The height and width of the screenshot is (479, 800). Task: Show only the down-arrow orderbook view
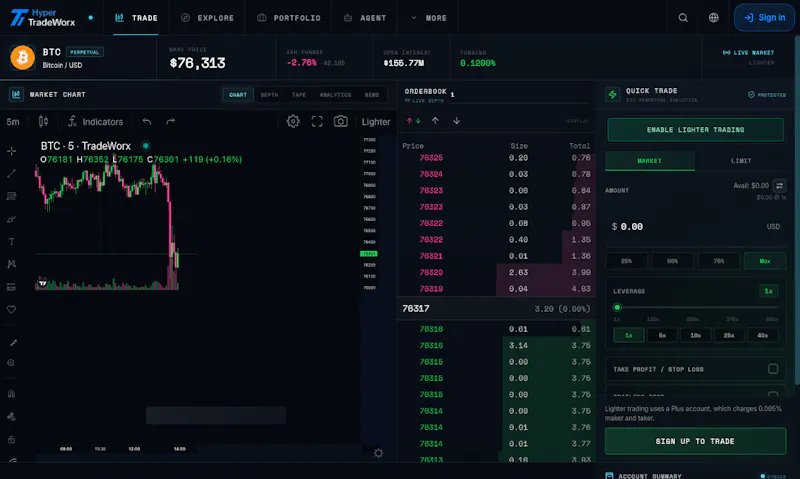[457, 121]
